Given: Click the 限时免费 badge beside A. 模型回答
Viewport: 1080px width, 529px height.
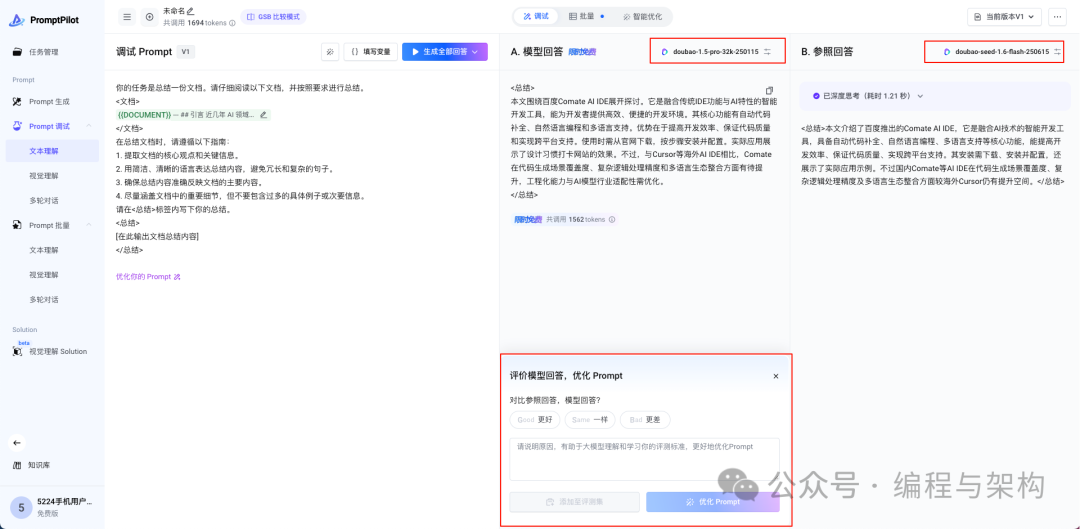Looking at the screenshot, I should click(x=583, y=52).
